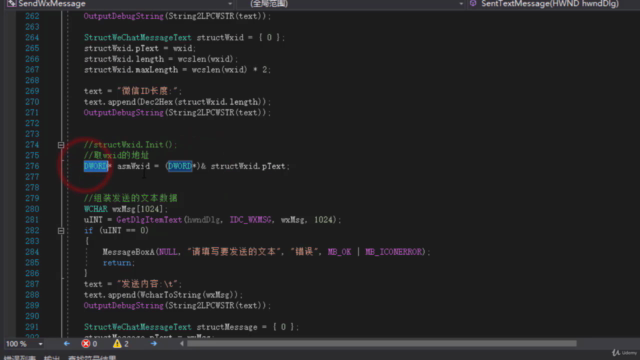Click the highlighted DWORD at line 276 start
The height and width of the screenshot is (360, 640).
96,166
